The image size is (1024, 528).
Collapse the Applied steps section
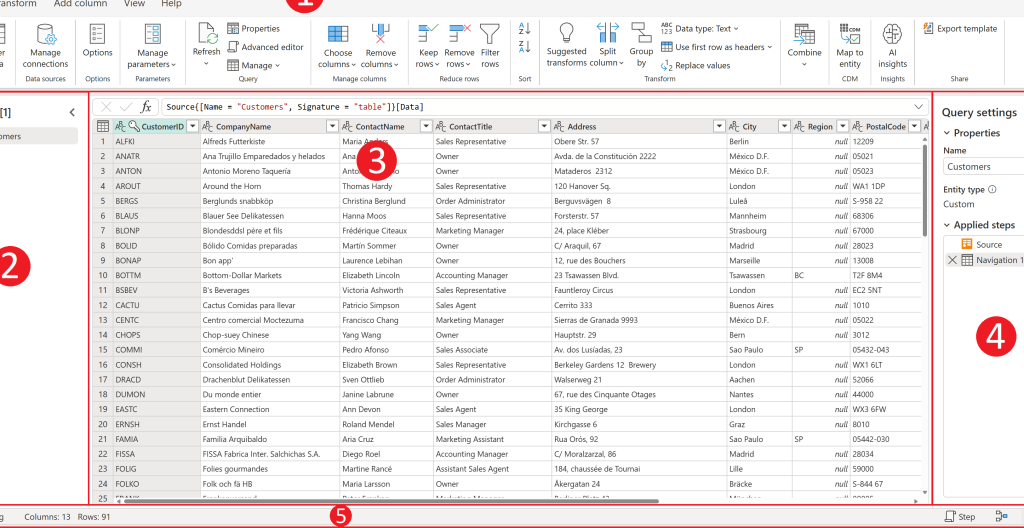pyautogui.click(x=946, y=225)
